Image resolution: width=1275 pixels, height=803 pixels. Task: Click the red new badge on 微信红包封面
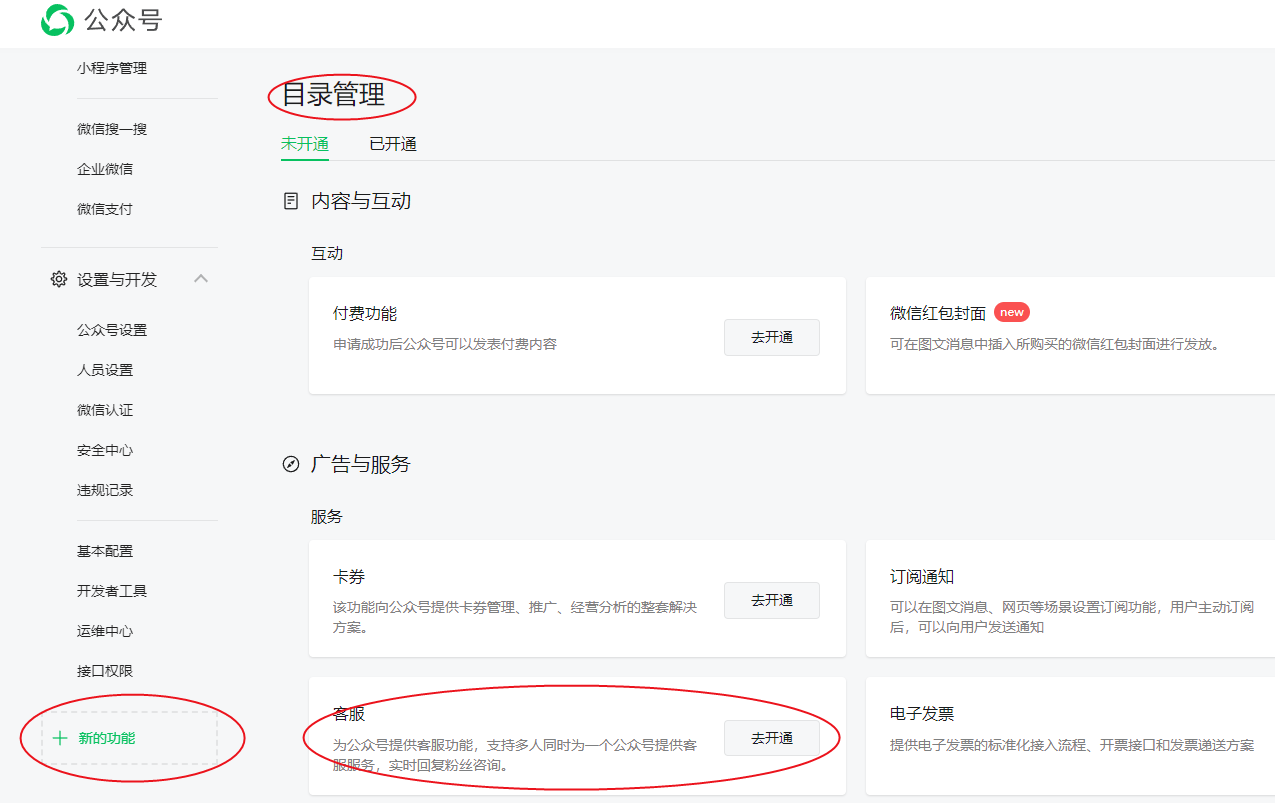[x=1012, y=312]
